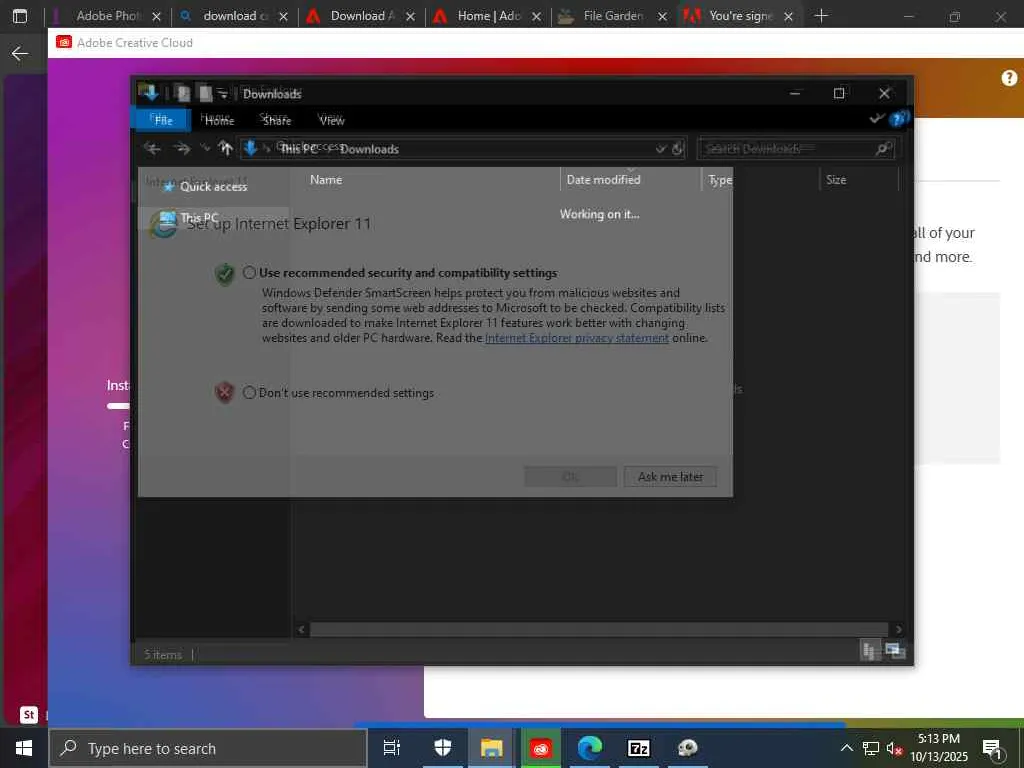Image resolution: width=1024 pixels, height=768 pixels.
Task: Select Don't use recommended settings radio
Action: point(249,392)
